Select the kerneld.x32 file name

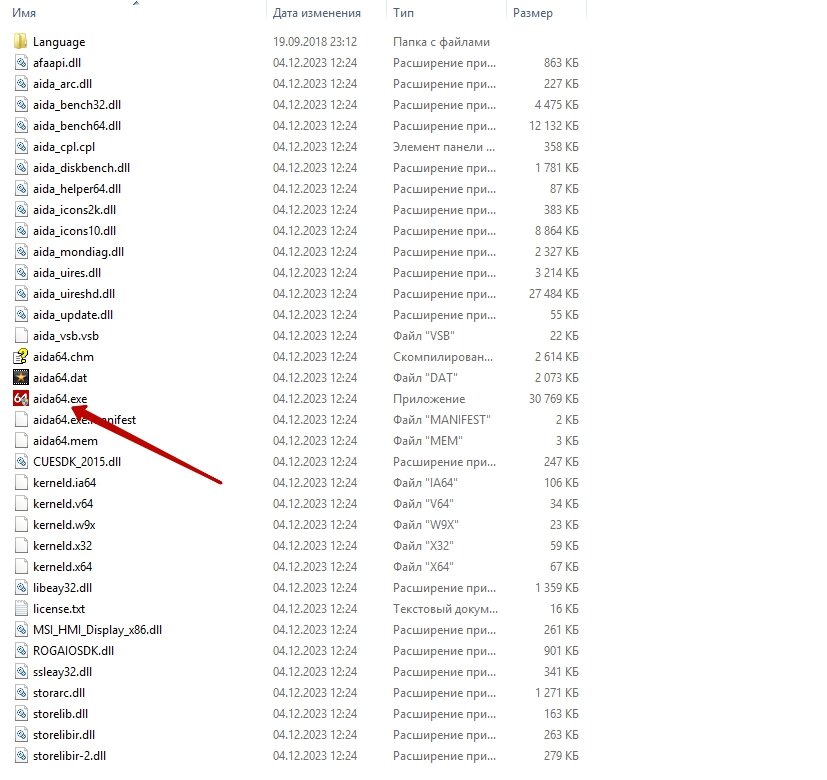pos(62,546)
